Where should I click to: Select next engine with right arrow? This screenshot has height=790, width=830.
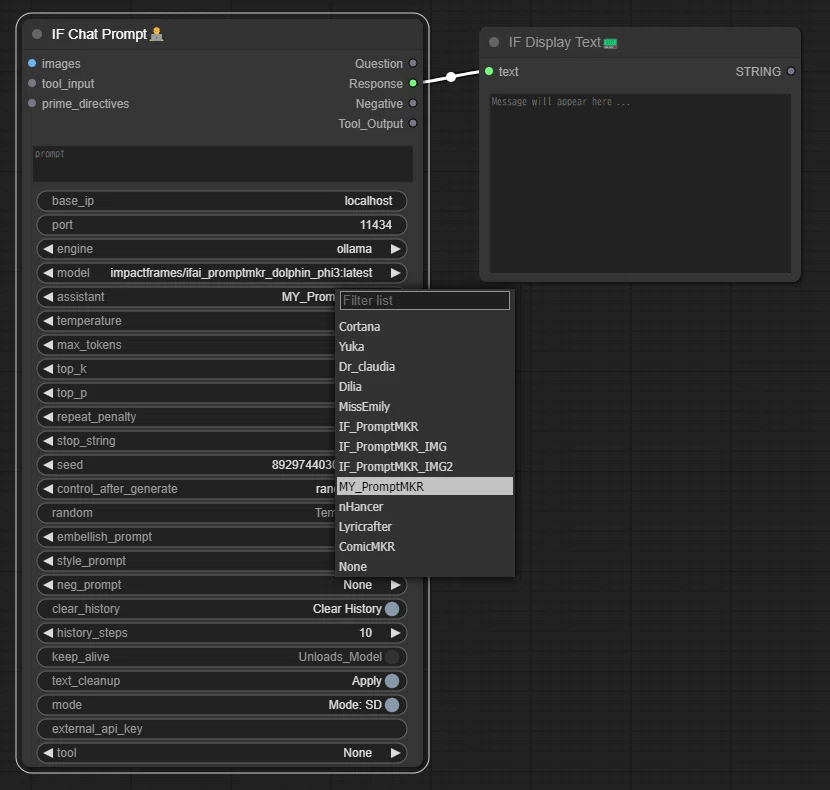click(x=395, y=249)
